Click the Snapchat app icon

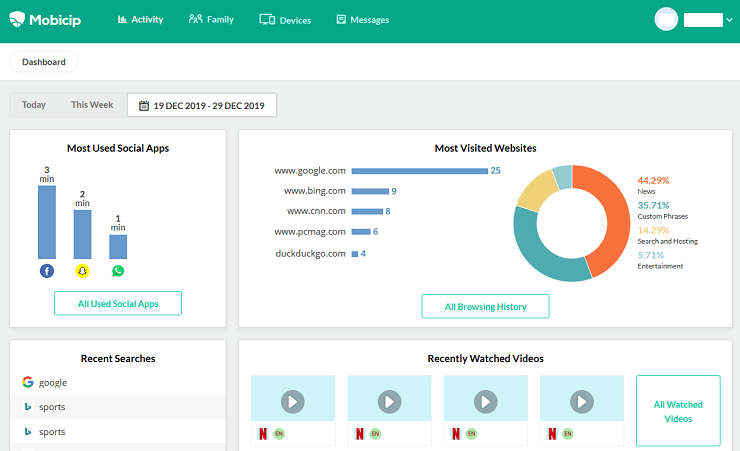pyautogui.click(x=82, y=271)
